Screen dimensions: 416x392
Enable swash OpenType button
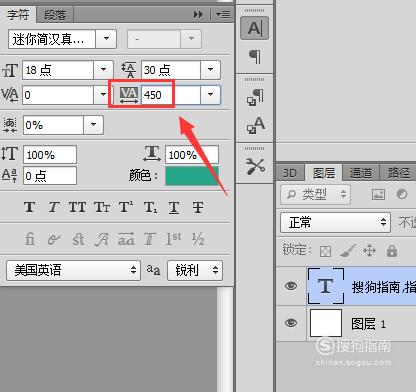[102, 239]
